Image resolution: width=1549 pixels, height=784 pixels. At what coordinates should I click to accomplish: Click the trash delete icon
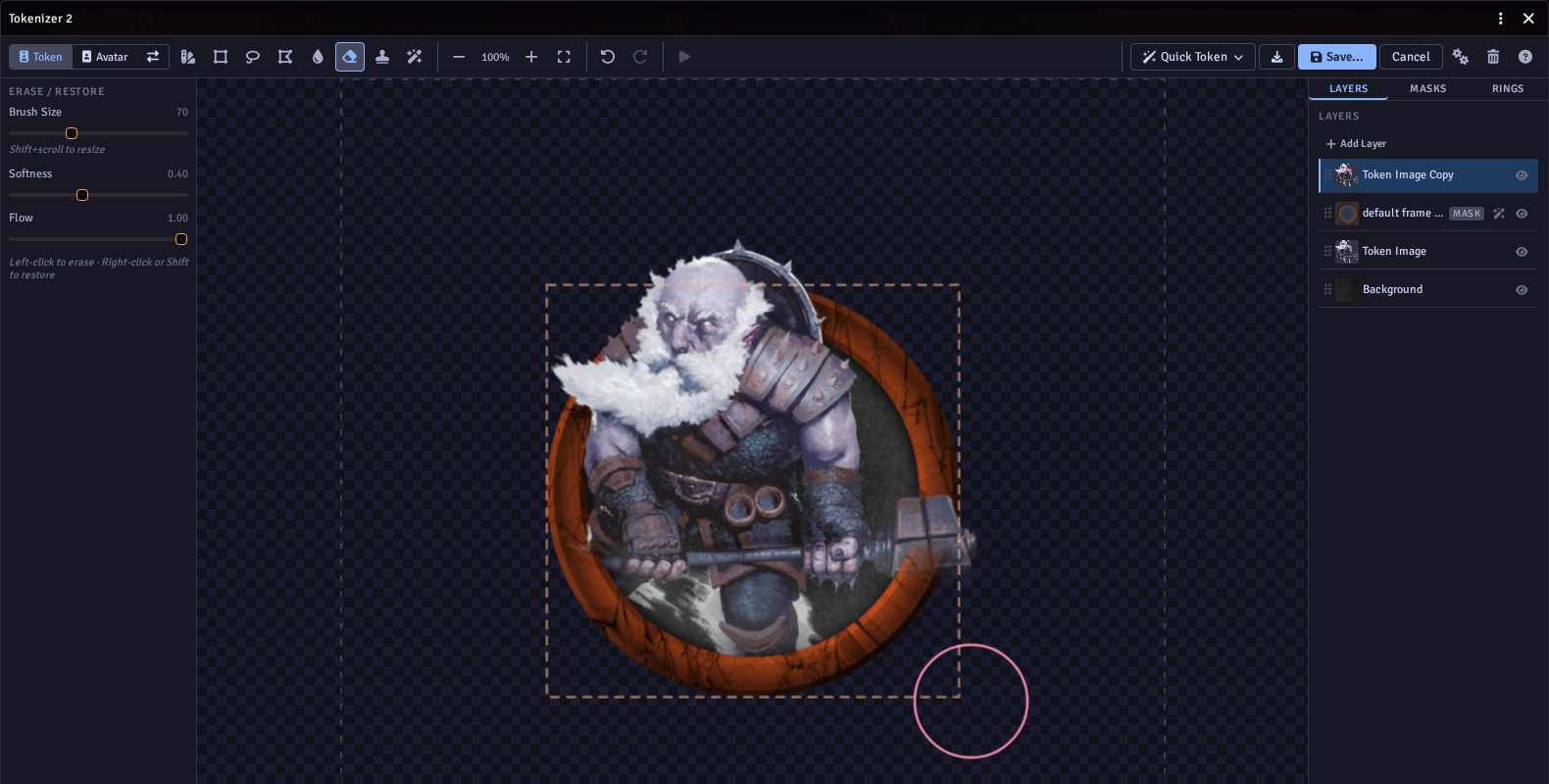click(x=1493, y=57)
